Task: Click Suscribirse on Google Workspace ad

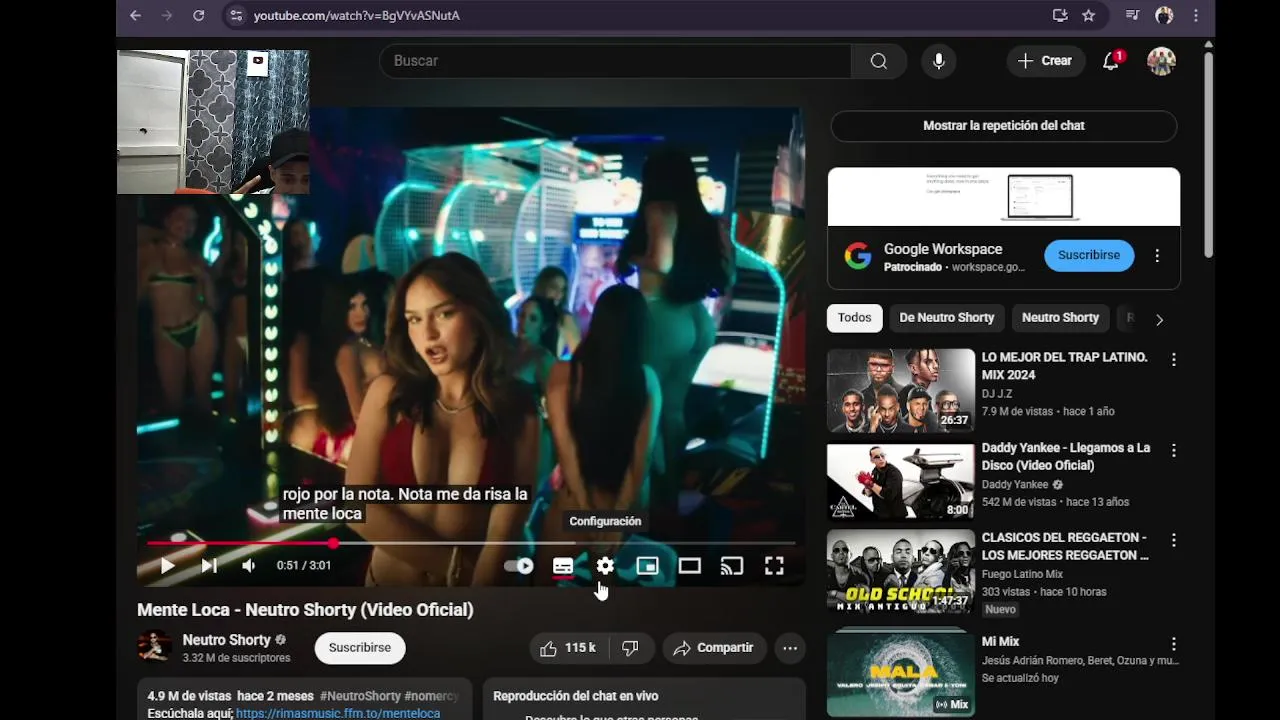Action: [x=1089, y=255]
